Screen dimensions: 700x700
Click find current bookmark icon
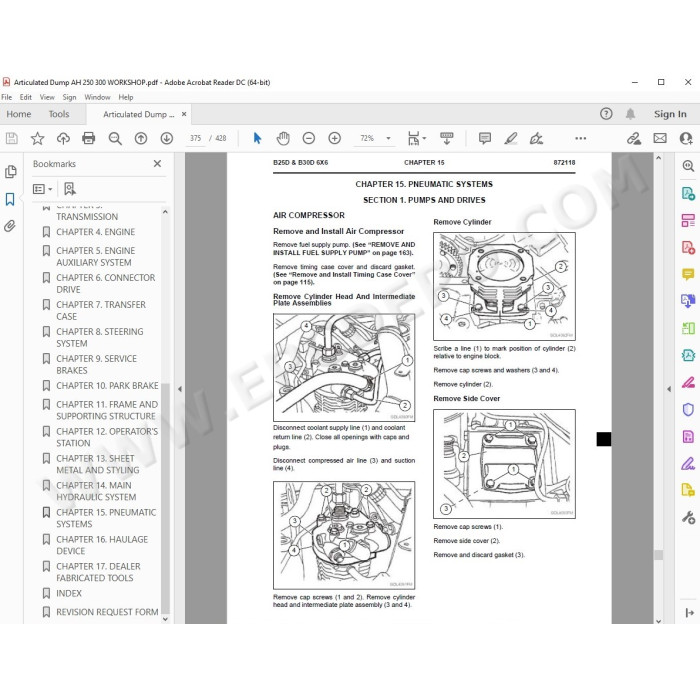[70, 189]
